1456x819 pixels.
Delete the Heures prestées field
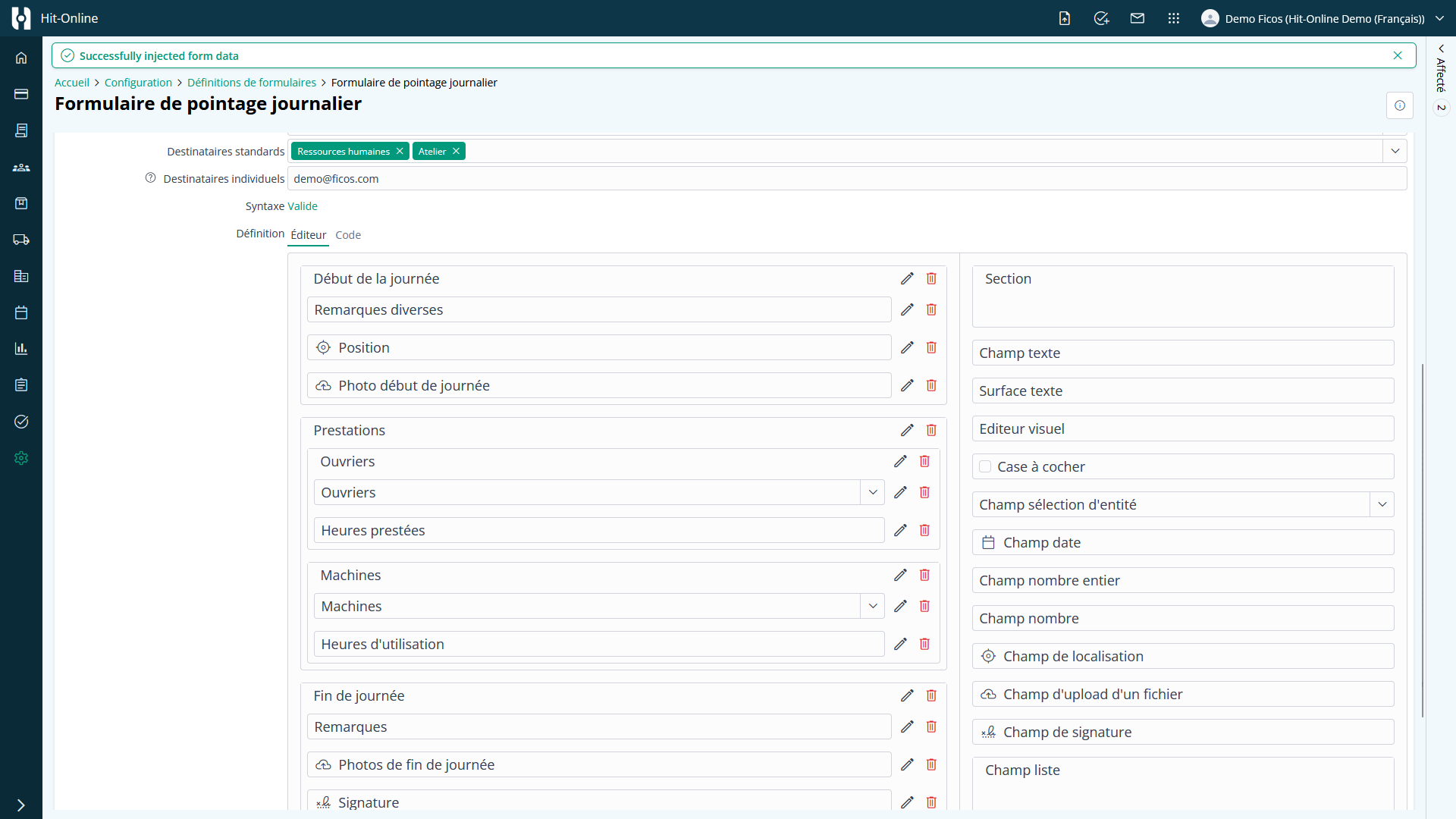[x=924, y=531]
